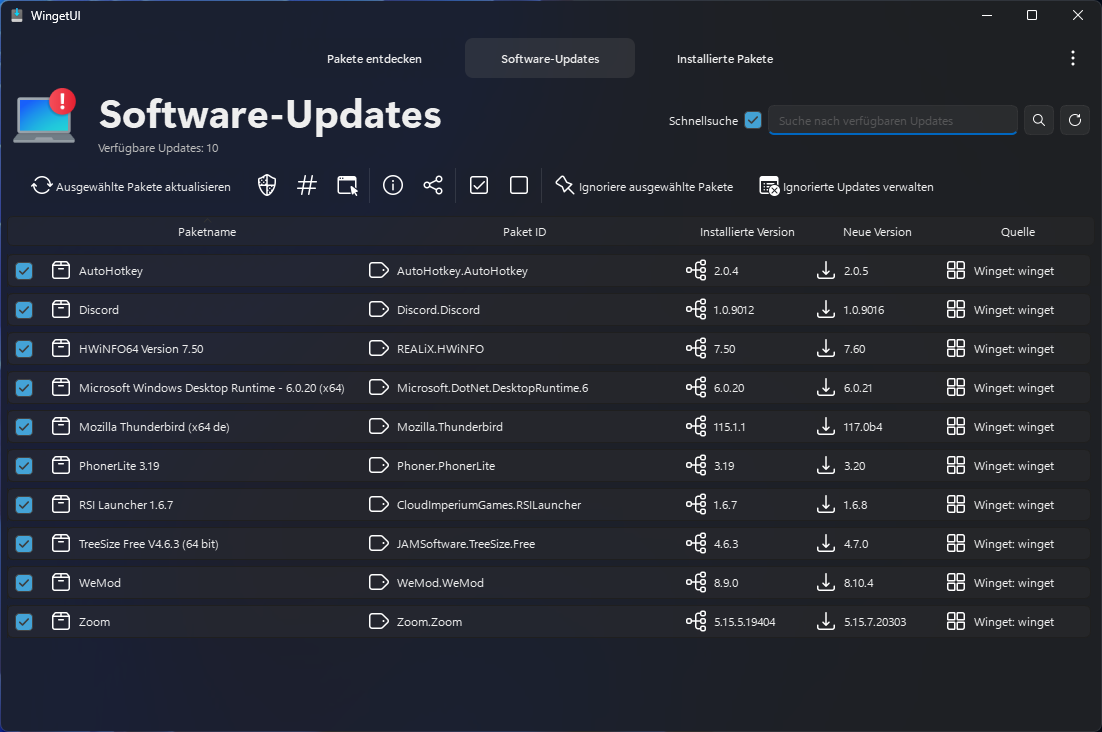Click Ignoriere ausgewählte Pakete button
Viewport: 1102px width, 732px height.
[644, 186]
